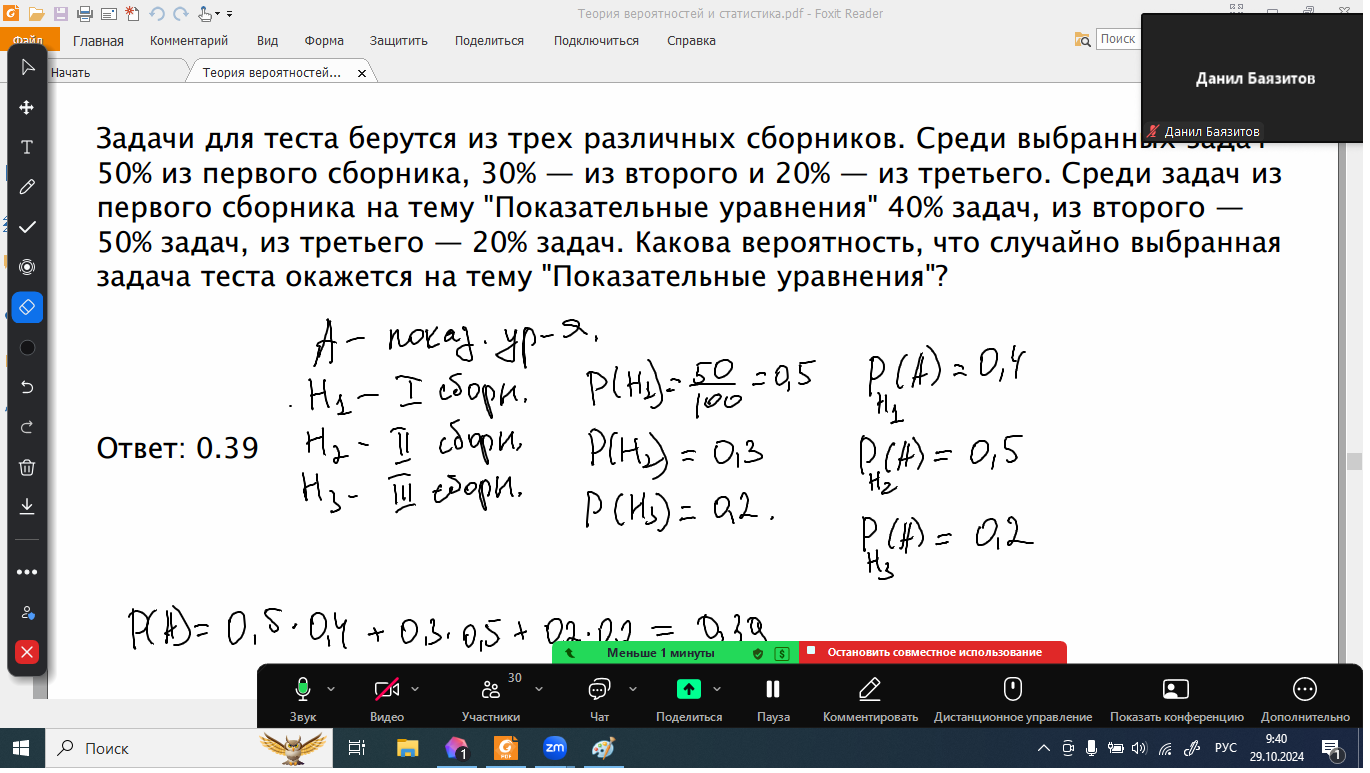Open the Комментарий ribbon tab

pos(189,41)
